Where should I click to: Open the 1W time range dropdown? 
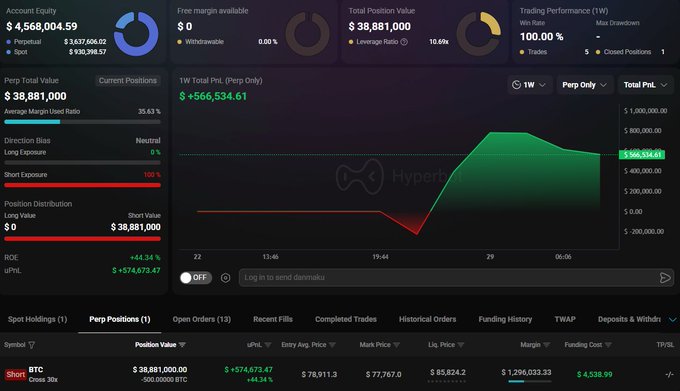tap(530, 85)
